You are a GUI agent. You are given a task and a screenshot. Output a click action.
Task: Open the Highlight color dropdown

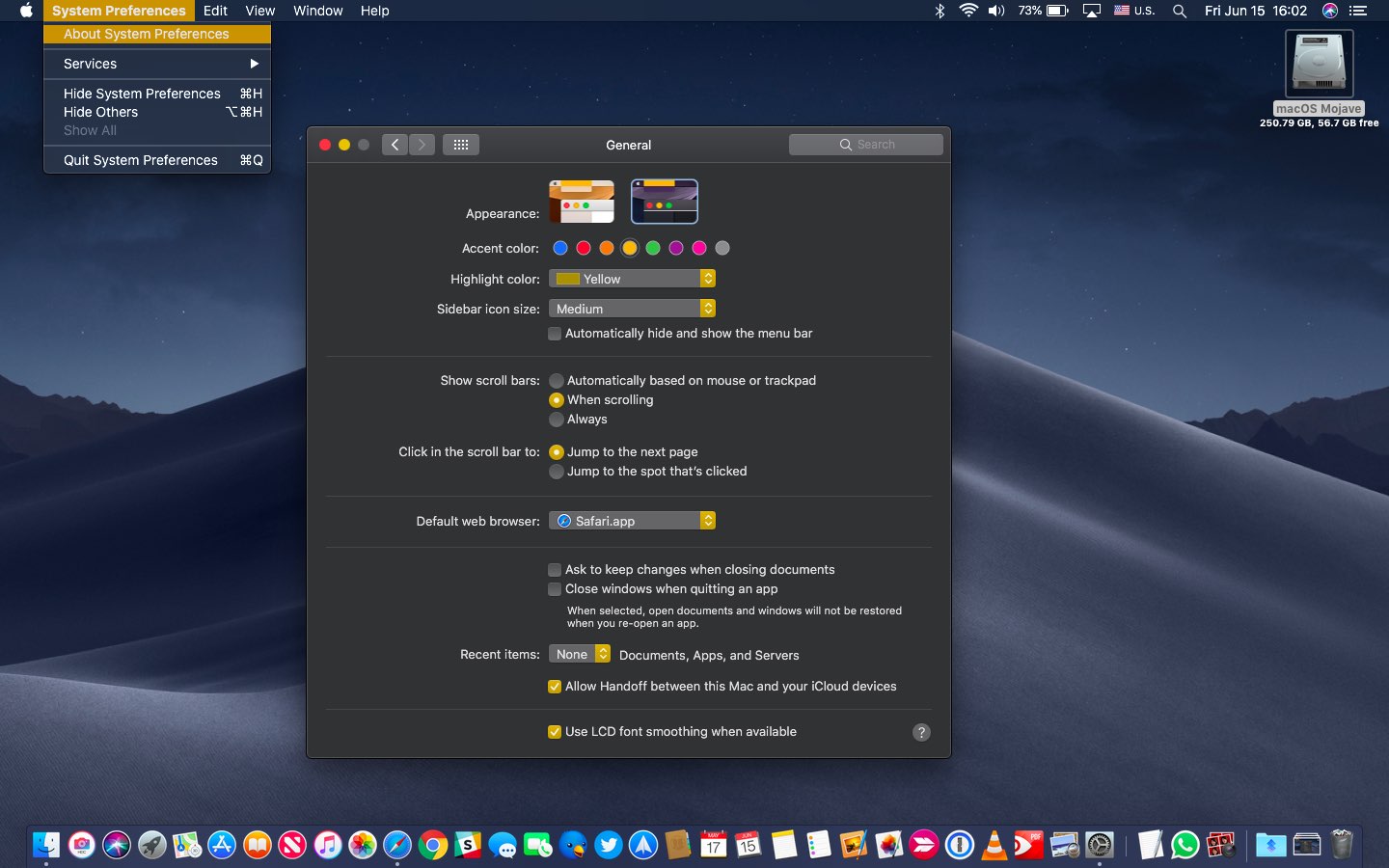click(632, 279)
